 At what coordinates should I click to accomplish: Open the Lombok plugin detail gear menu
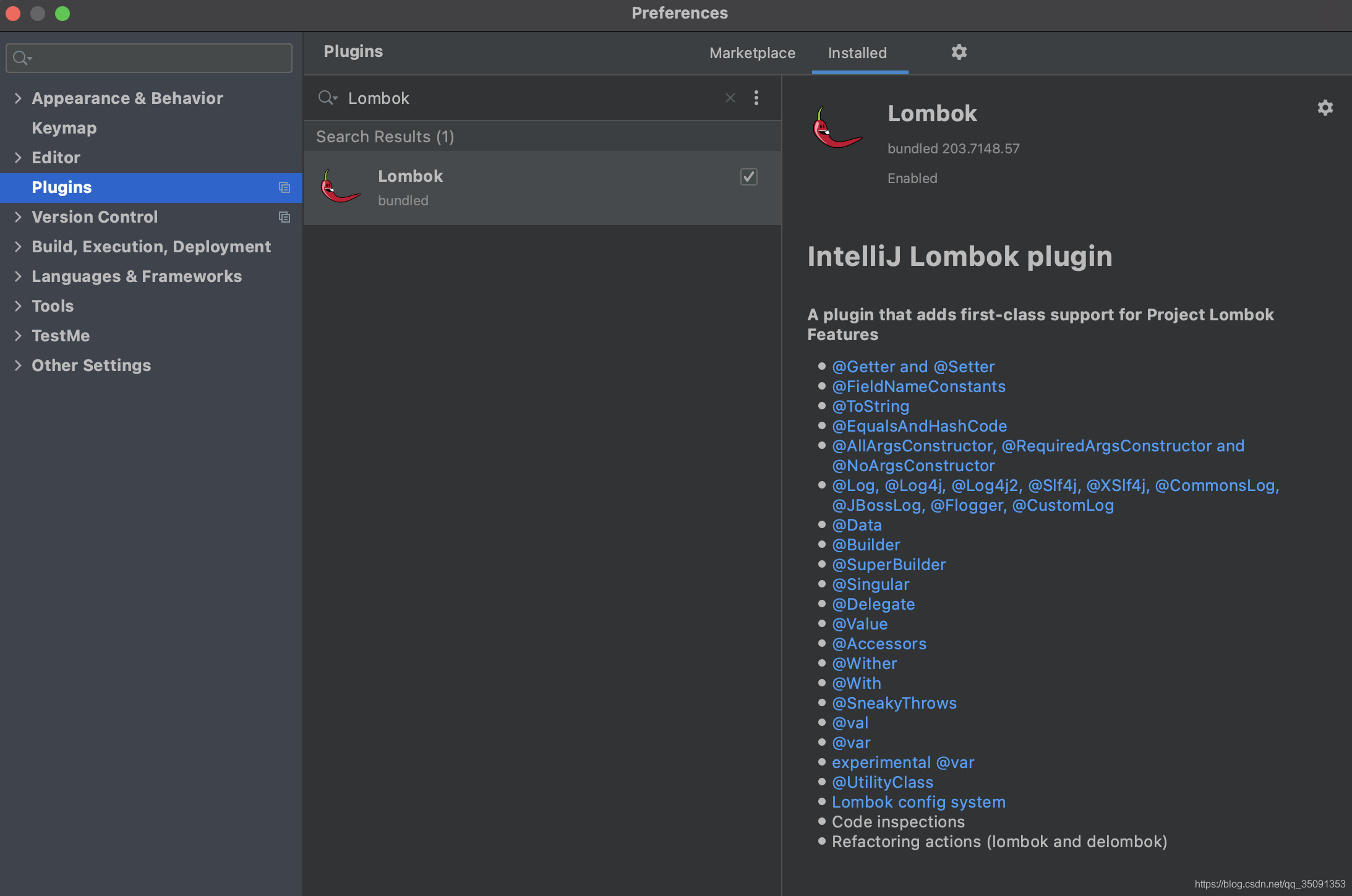coord(1325,108)
